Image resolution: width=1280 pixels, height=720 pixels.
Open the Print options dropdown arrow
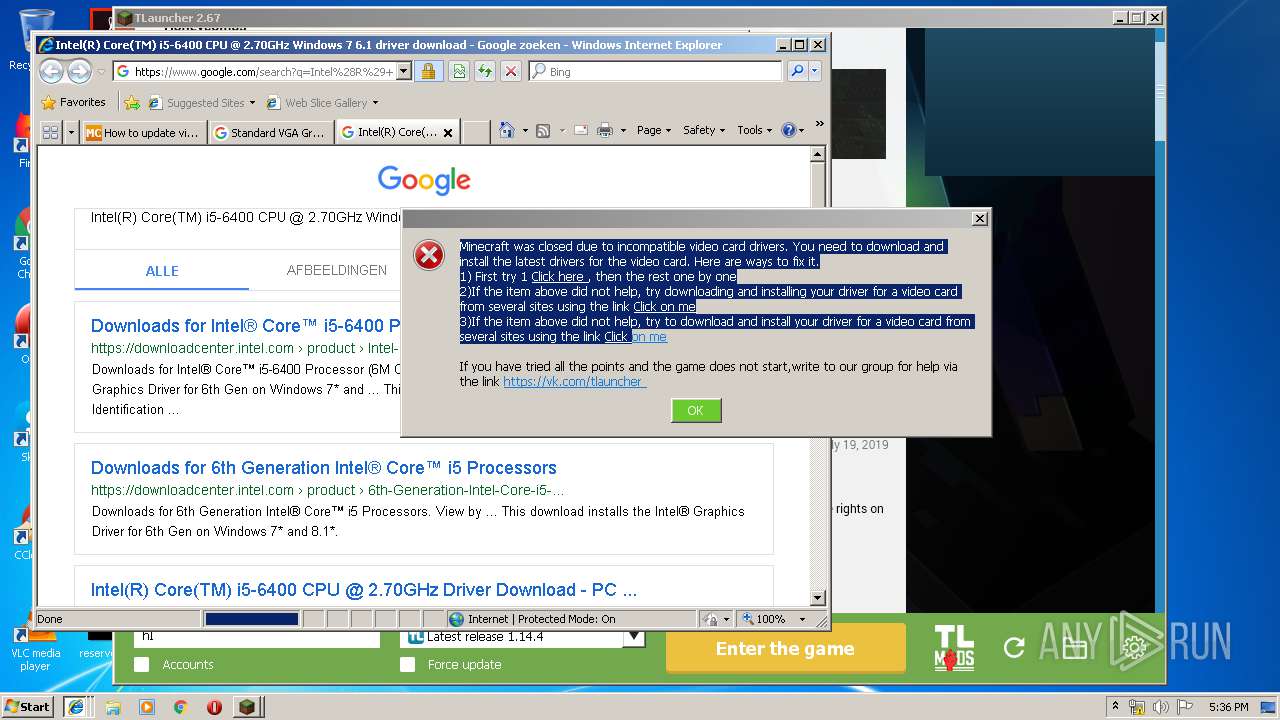(623, 130)
